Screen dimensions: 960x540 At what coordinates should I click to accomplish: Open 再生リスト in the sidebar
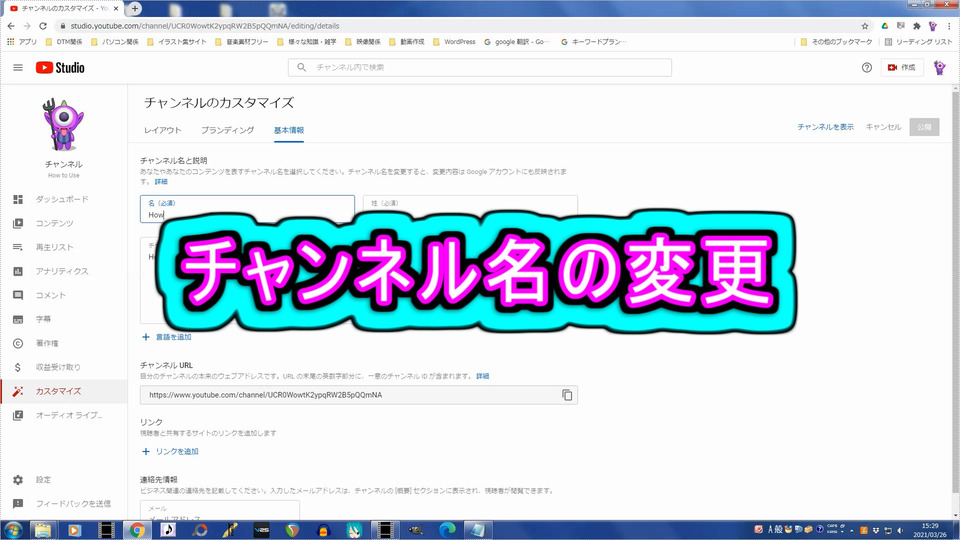tap(64, 247)
